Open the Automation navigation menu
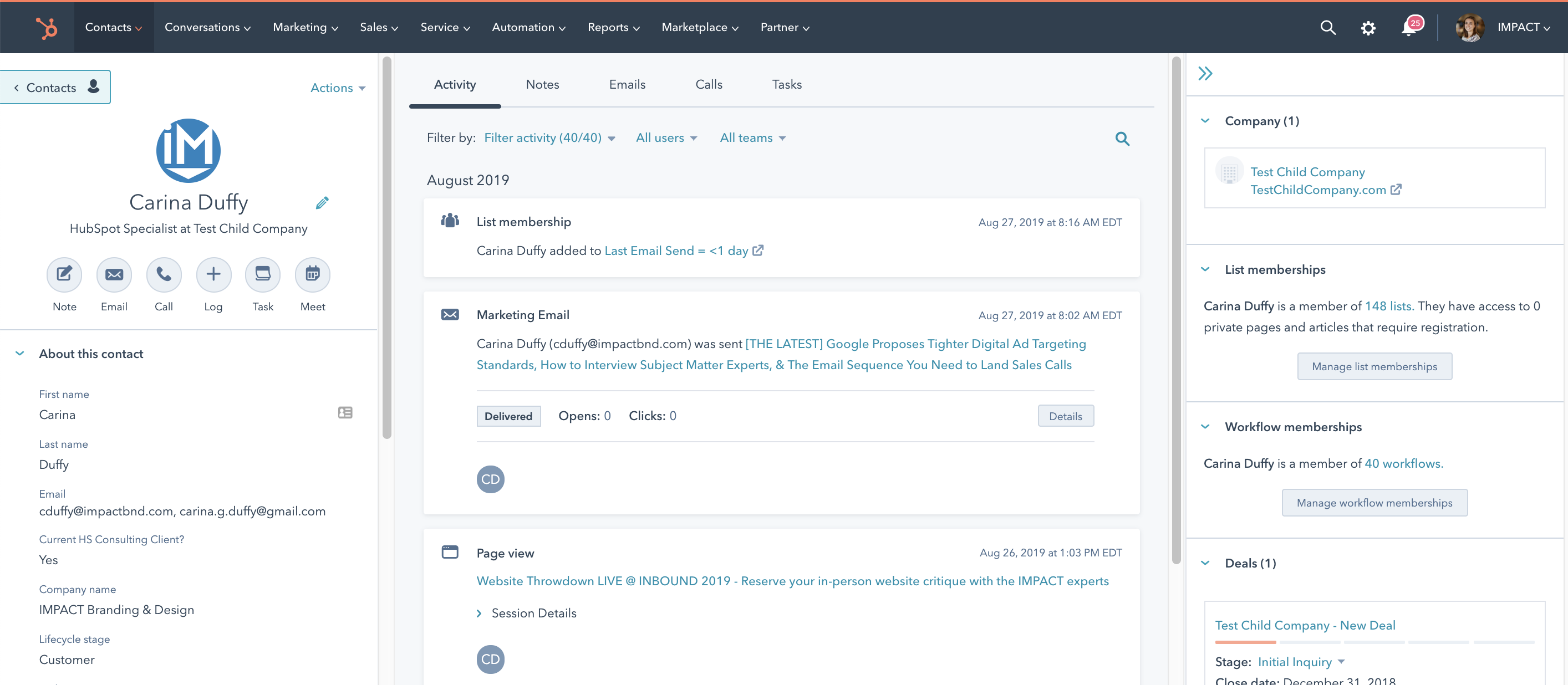1568x685 pixels. point(529,27)
